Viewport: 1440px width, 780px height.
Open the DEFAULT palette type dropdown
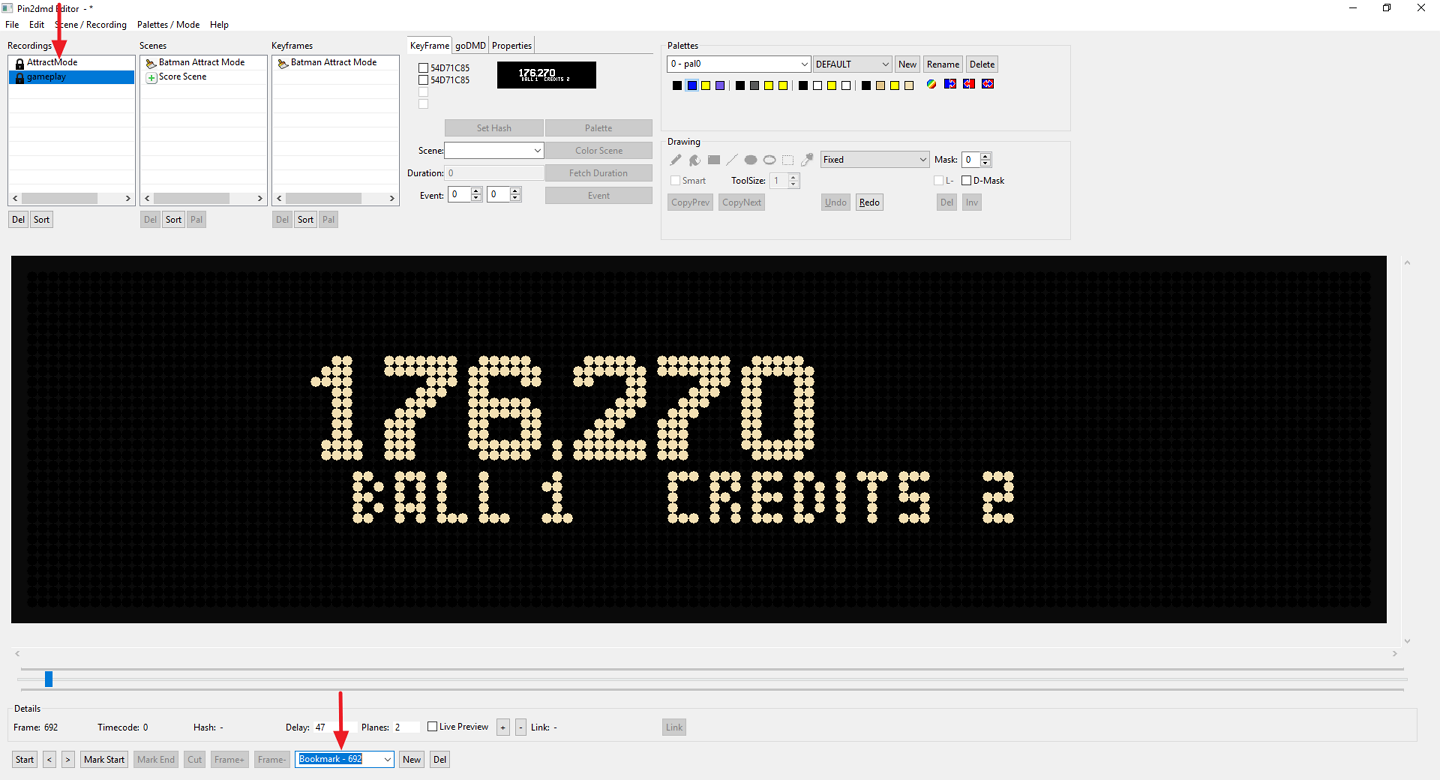tap(852, 64)
